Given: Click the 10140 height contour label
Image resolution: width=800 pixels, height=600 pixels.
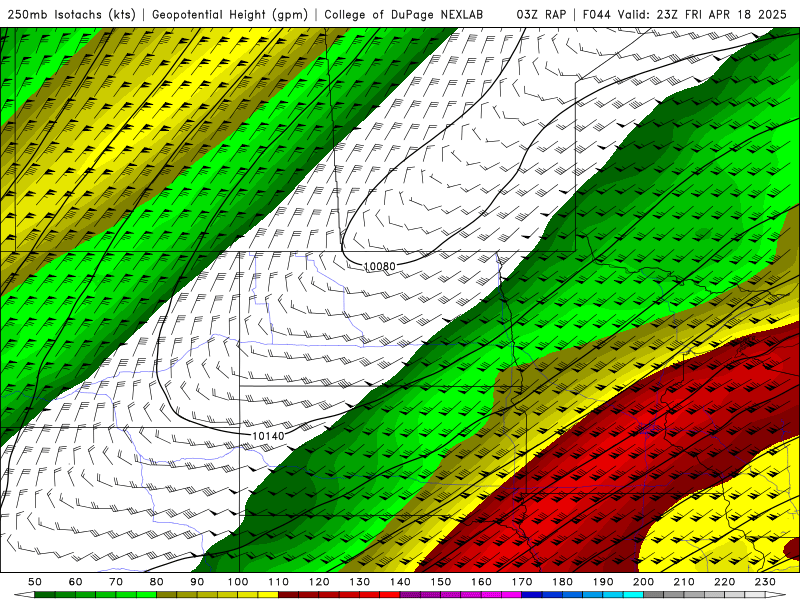Looking at the screenshot, I should 268,436.
